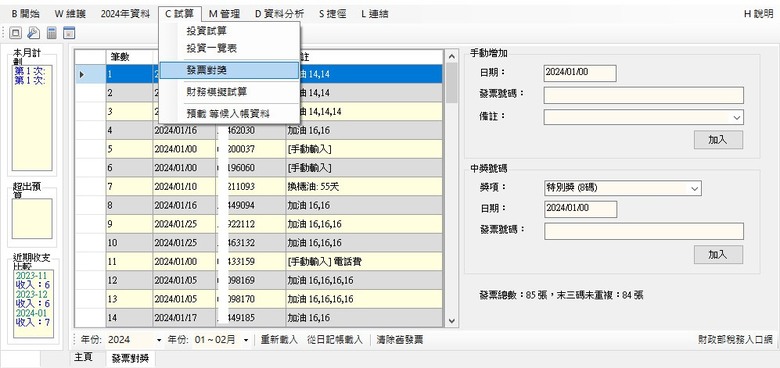This screenshot has height=368, width=780.
Task: Open the calculator toolbar icon
Action: pyautogui.click(x=51, y=33)
